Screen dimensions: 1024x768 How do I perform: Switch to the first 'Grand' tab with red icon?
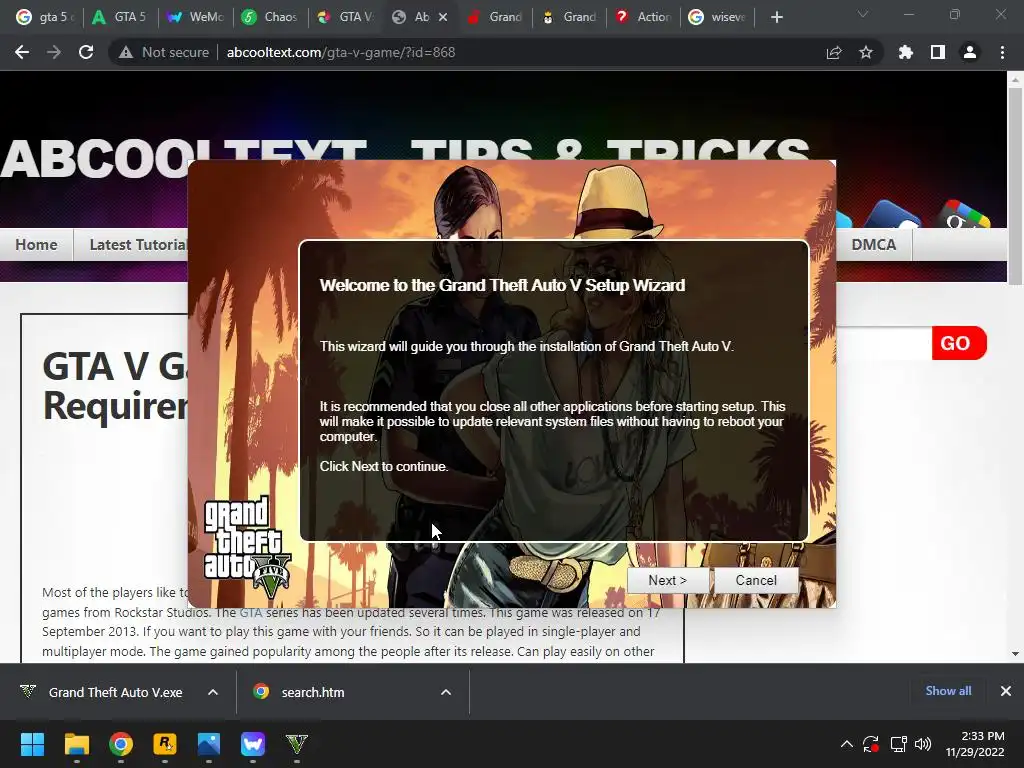pyautogui.click(x=495, y=17)
